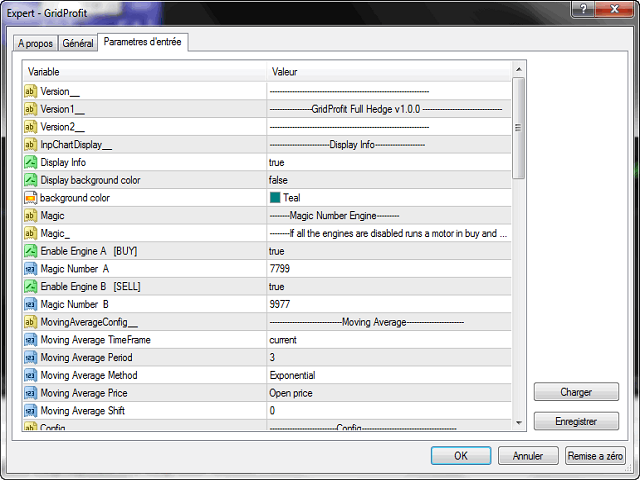The width and height of the screenshot is (640, 480).
Task: Click the integer icon beside Moving Average TimeFrame
Action: pyautogui.click(x=31, y=340)
